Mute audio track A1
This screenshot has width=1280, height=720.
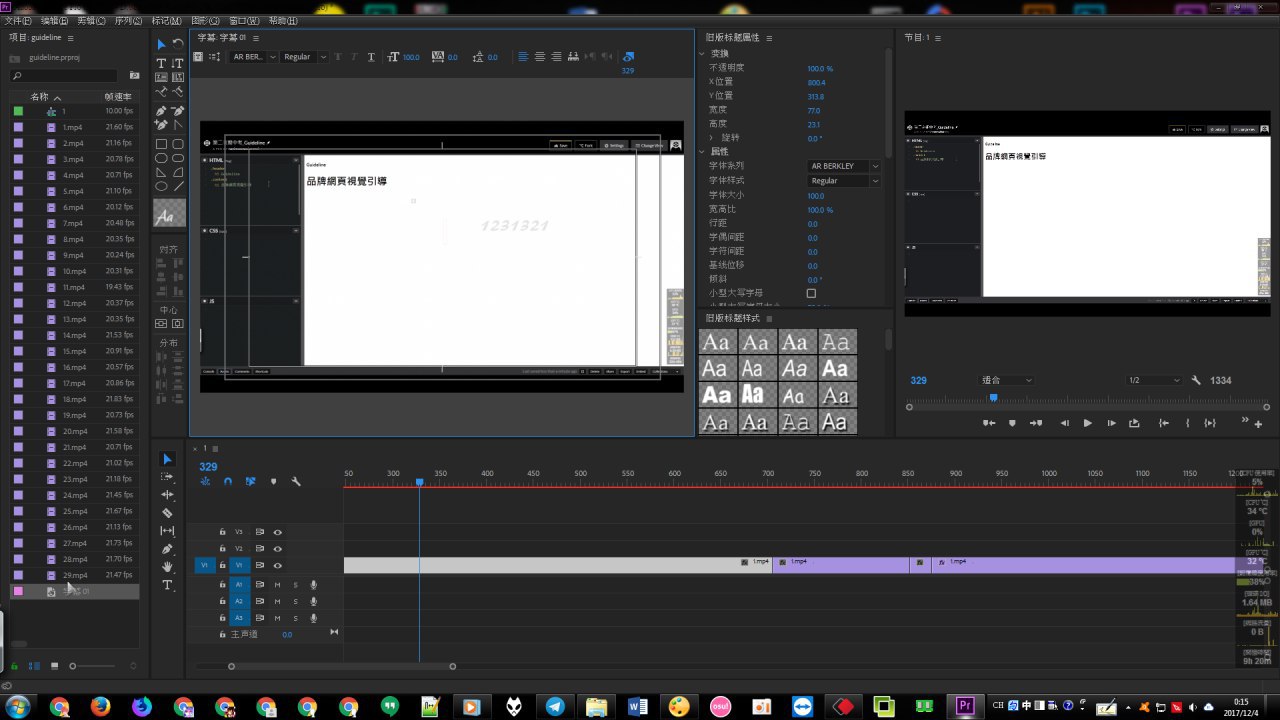[x=277, y=584]
